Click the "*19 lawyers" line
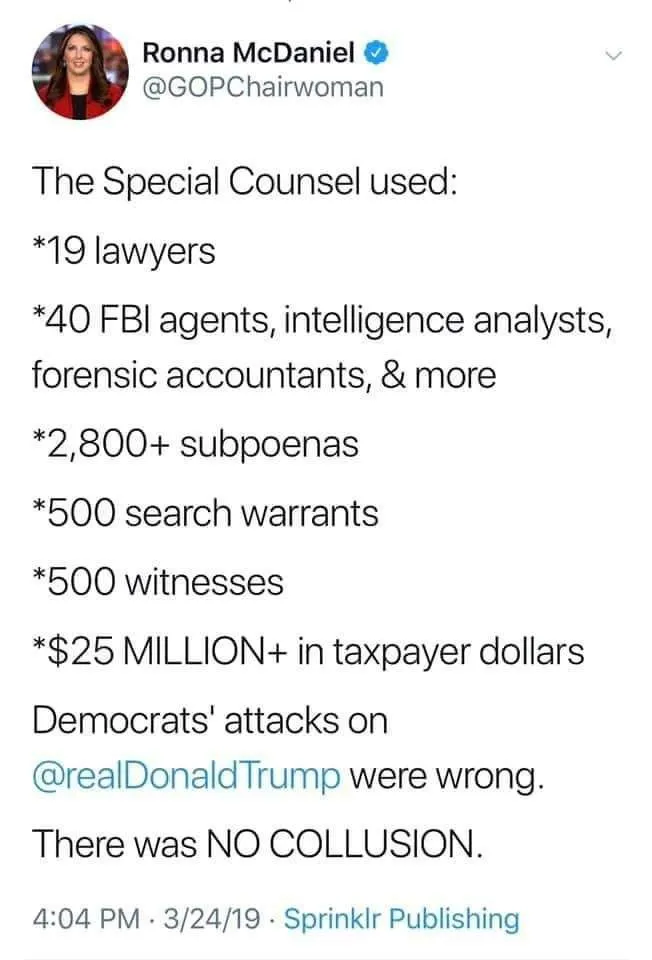 click(x=124, y=250)
